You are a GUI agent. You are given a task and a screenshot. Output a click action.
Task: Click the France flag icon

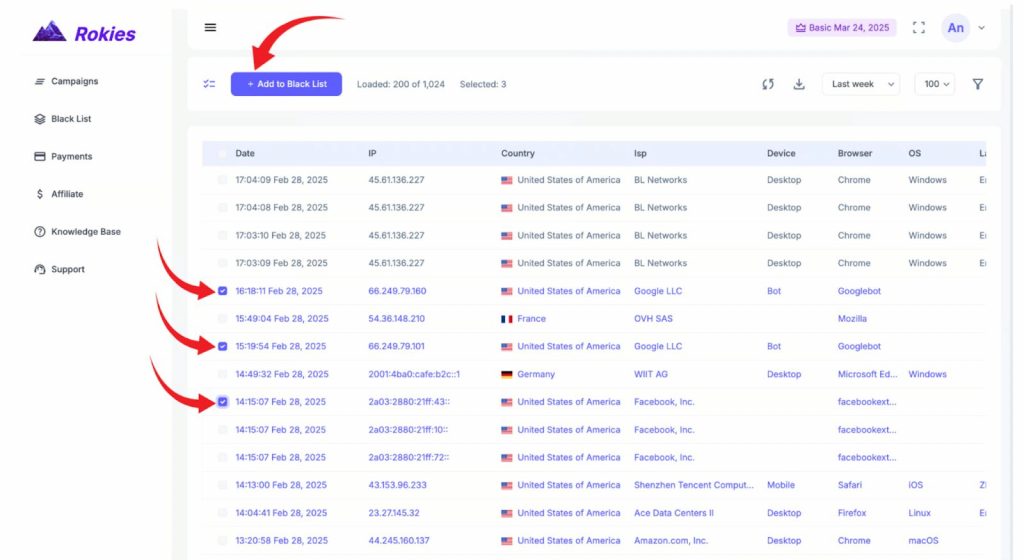coord(507,319)
